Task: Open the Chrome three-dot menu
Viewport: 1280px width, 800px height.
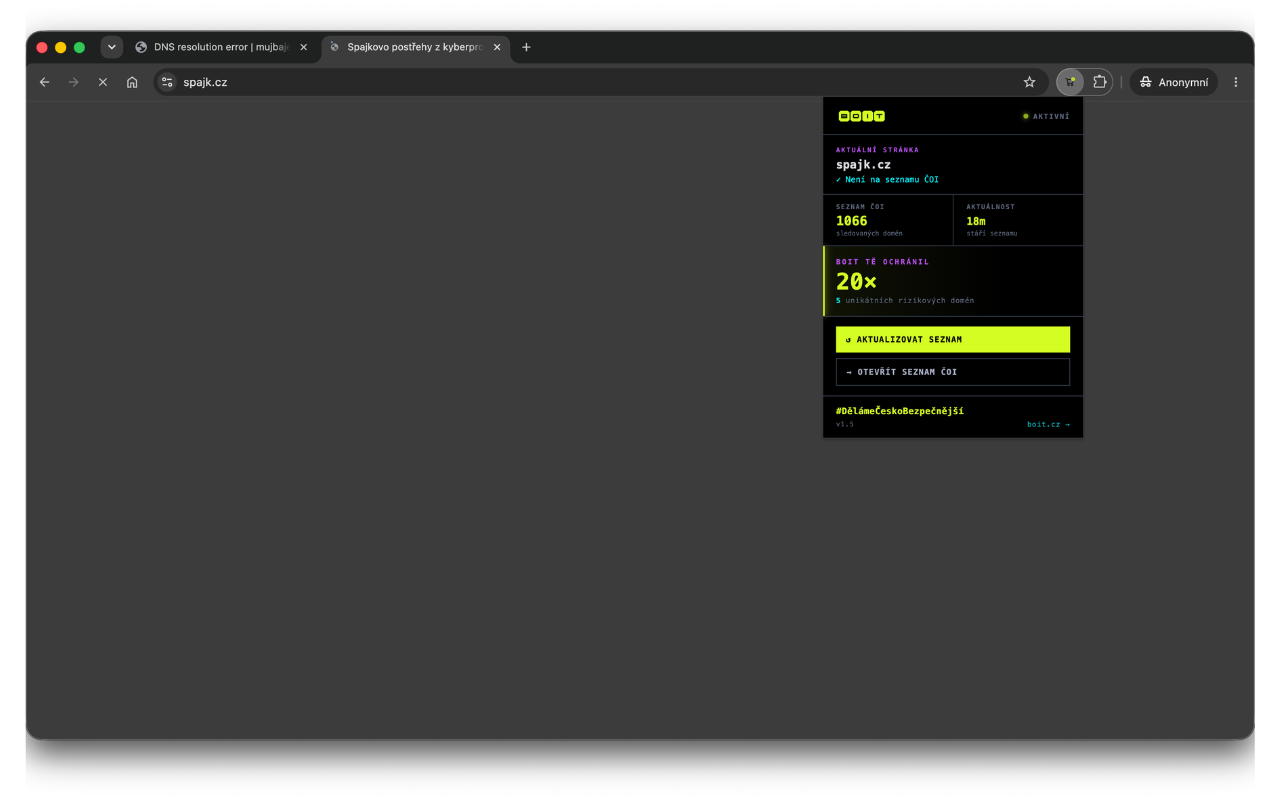Action: point(1236,82)
